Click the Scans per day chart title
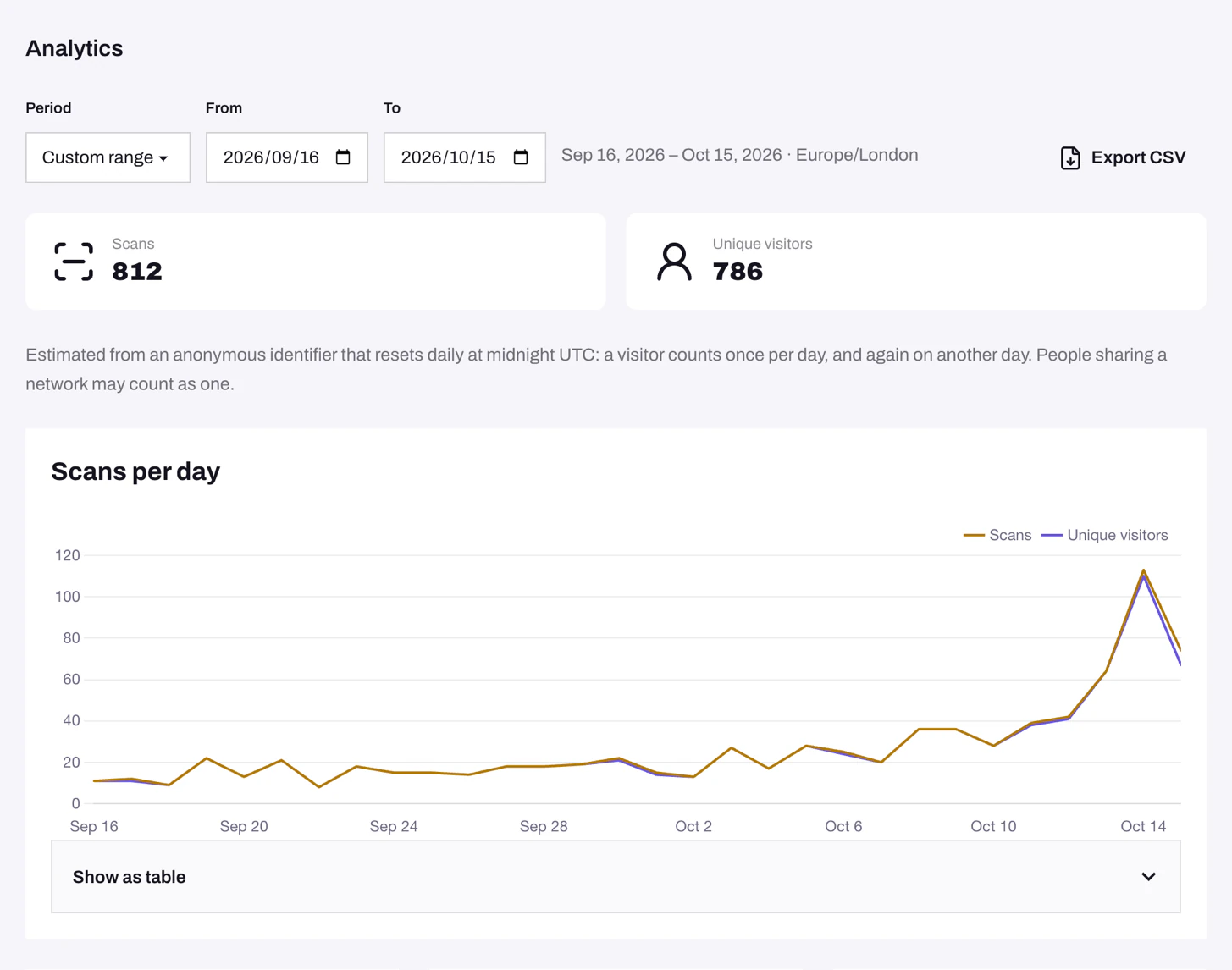1232x970 pixels. [135, 471]
